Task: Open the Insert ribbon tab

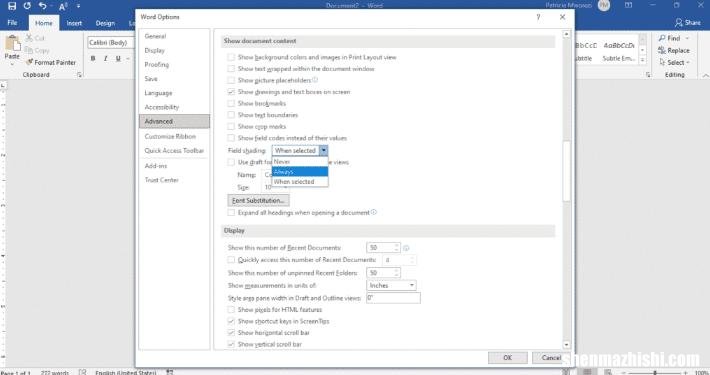Action: (x=74, y=23)
